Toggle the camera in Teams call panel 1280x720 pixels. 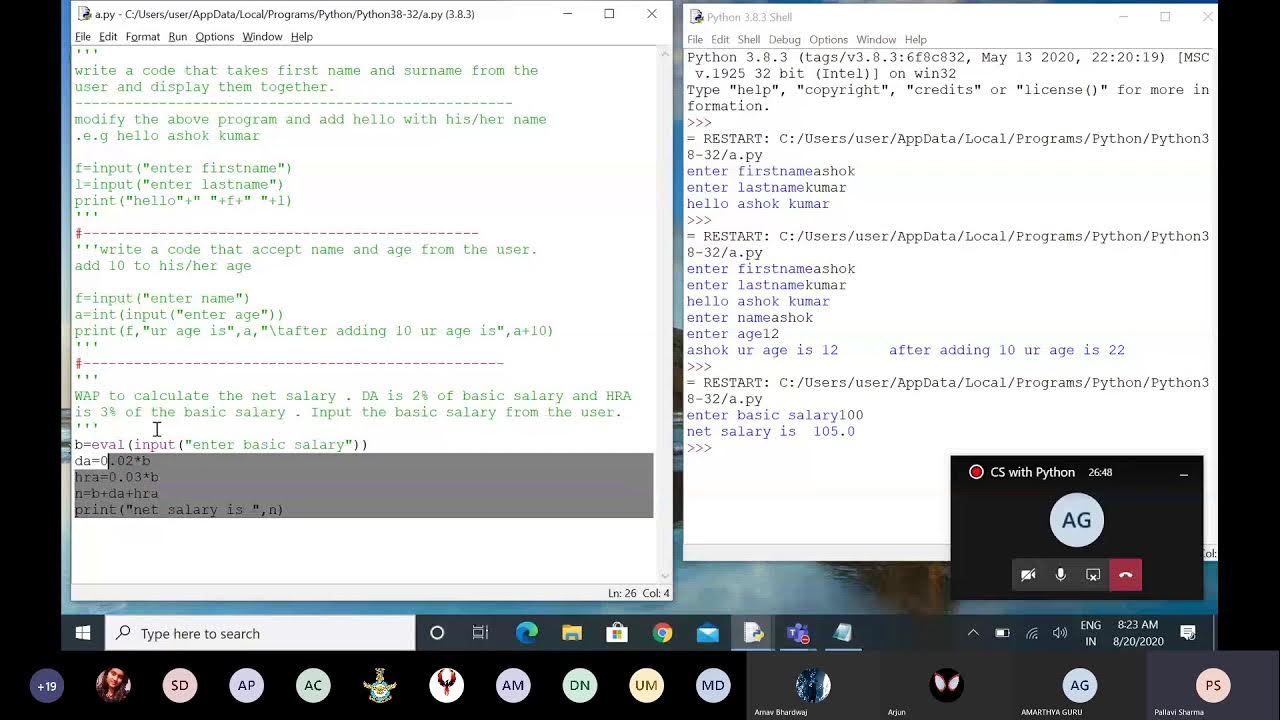point(1028,575)
